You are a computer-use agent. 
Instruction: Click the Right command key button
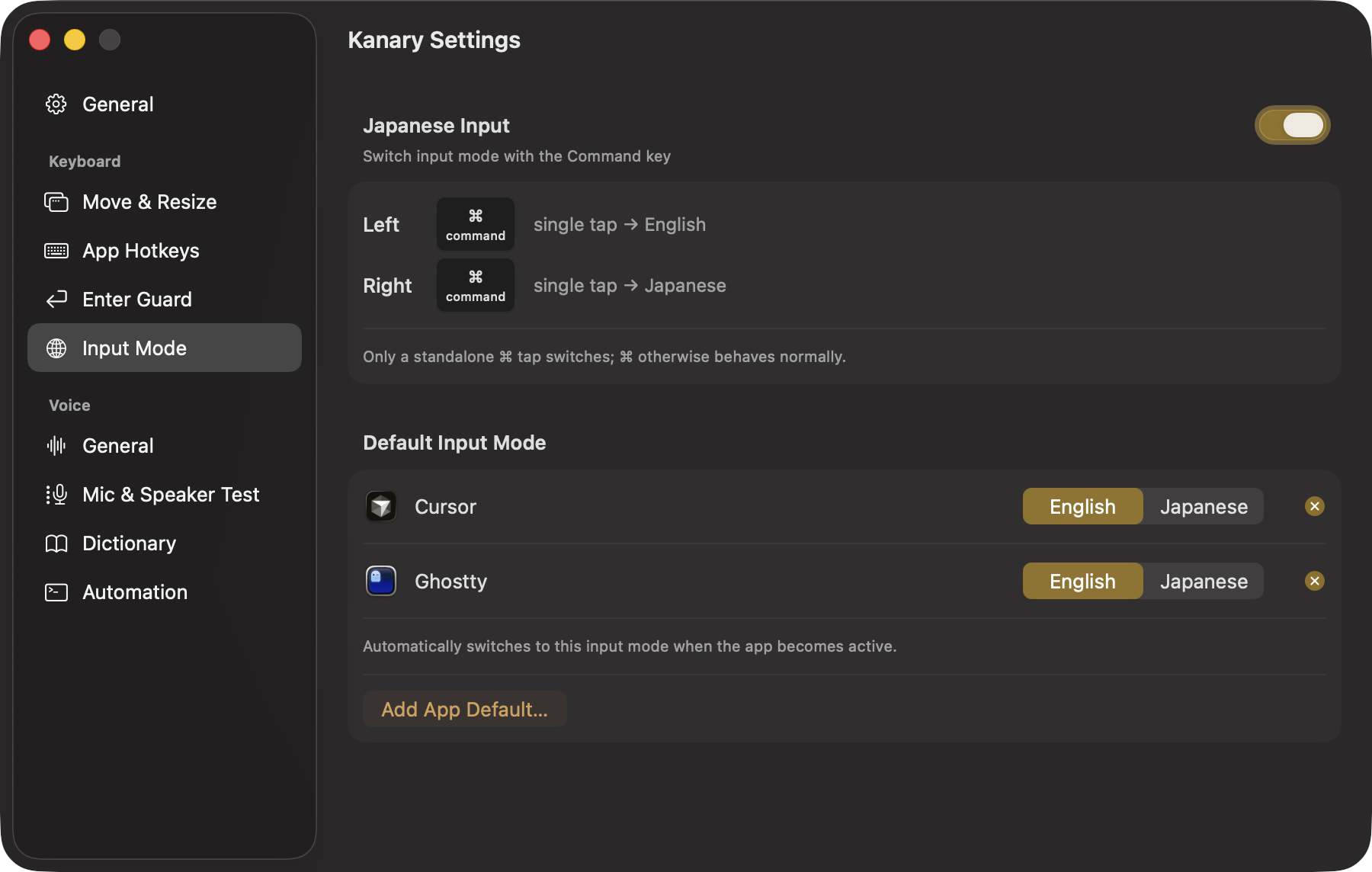tap(476, 285)
